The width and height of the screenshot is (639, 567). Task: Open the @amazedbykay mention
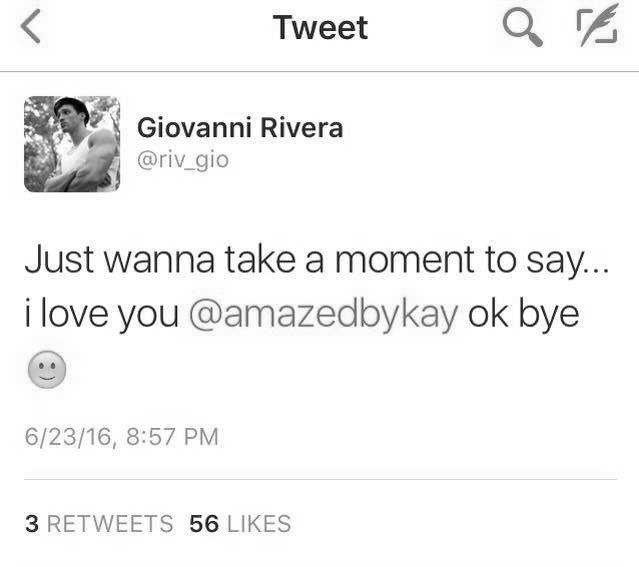324,315
